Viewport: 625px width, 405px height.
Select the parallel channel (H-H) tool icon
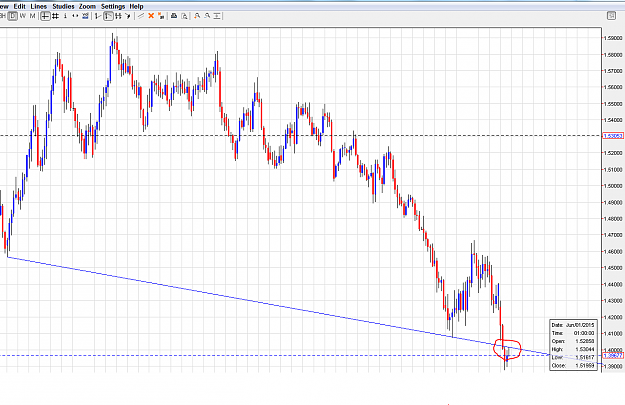pos(118,16)
